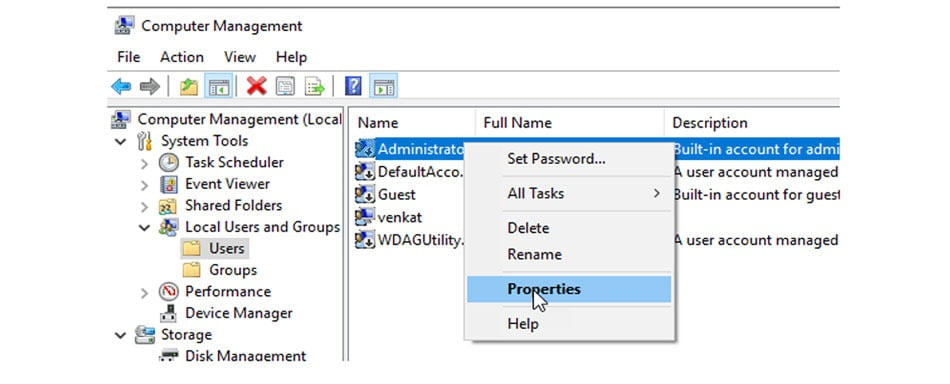The width and height of the screenshot is (950, 384).
Task: Toggle the Show/Hide Console Tree icon
Action: coord(219,87)
